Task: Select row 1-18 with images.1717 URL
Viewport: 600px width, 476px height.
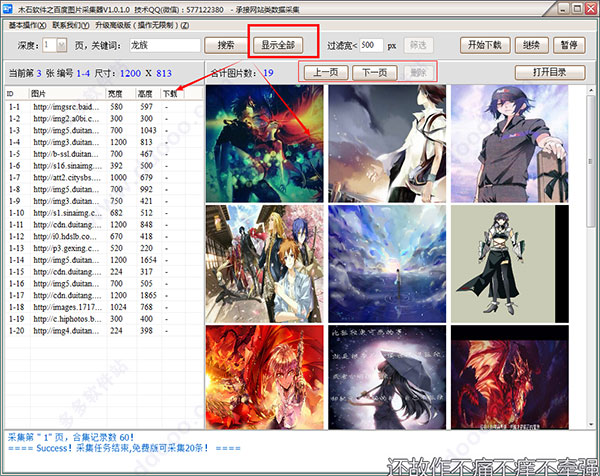Action: click(x=104, y=307)
